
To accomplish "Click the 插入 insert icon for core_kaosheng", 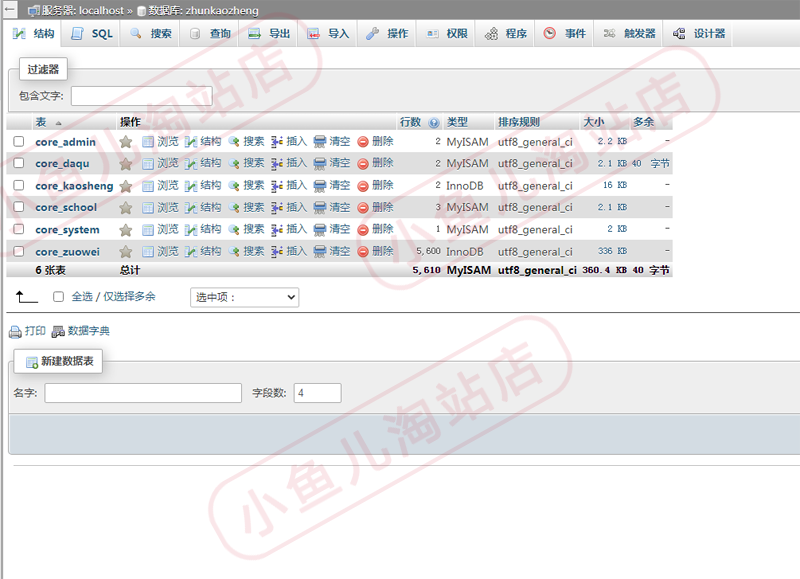I will click(x=277, y=186).
